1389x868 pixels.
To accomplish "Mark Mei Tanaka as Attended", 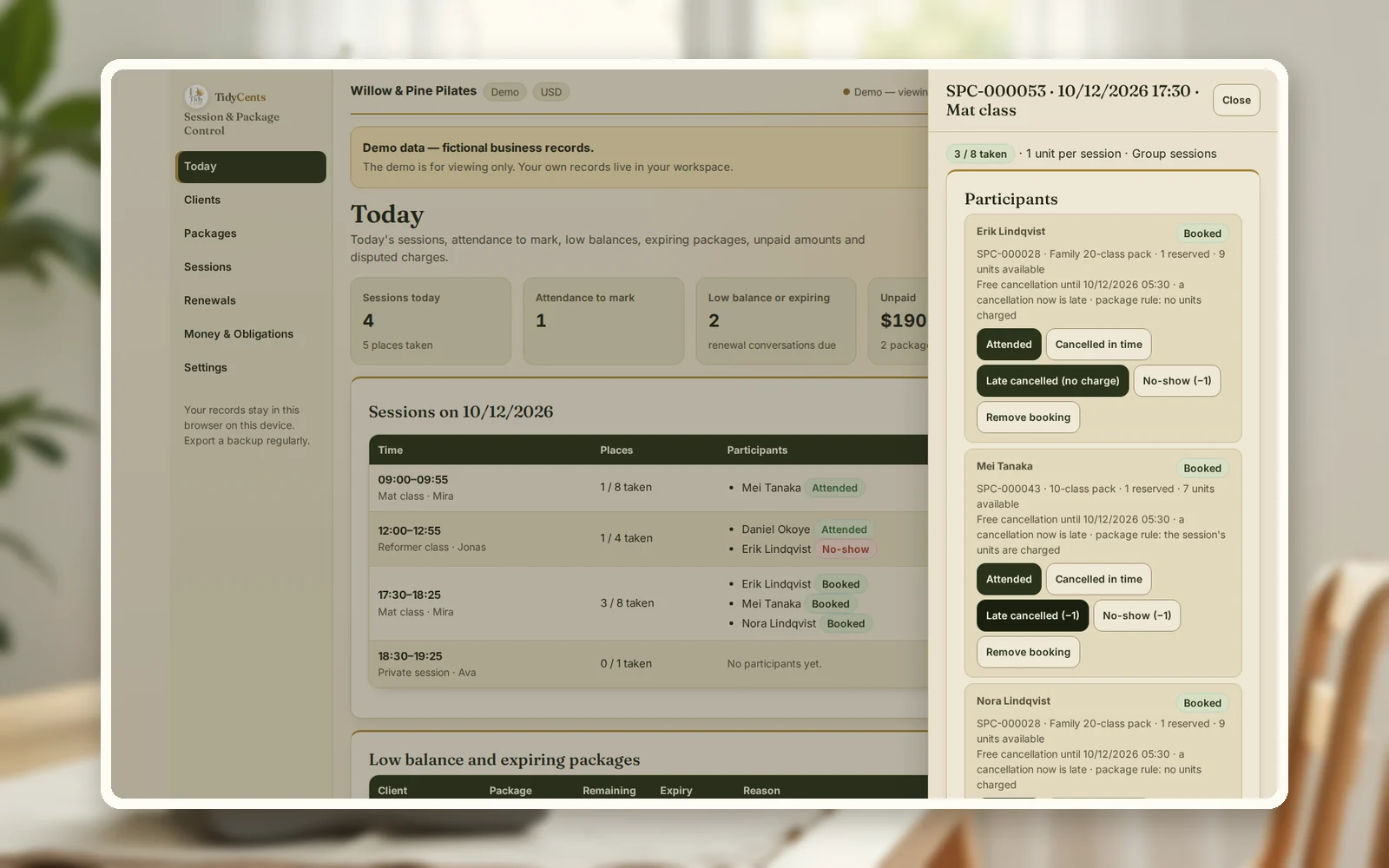I will [x=1009, y=580].
